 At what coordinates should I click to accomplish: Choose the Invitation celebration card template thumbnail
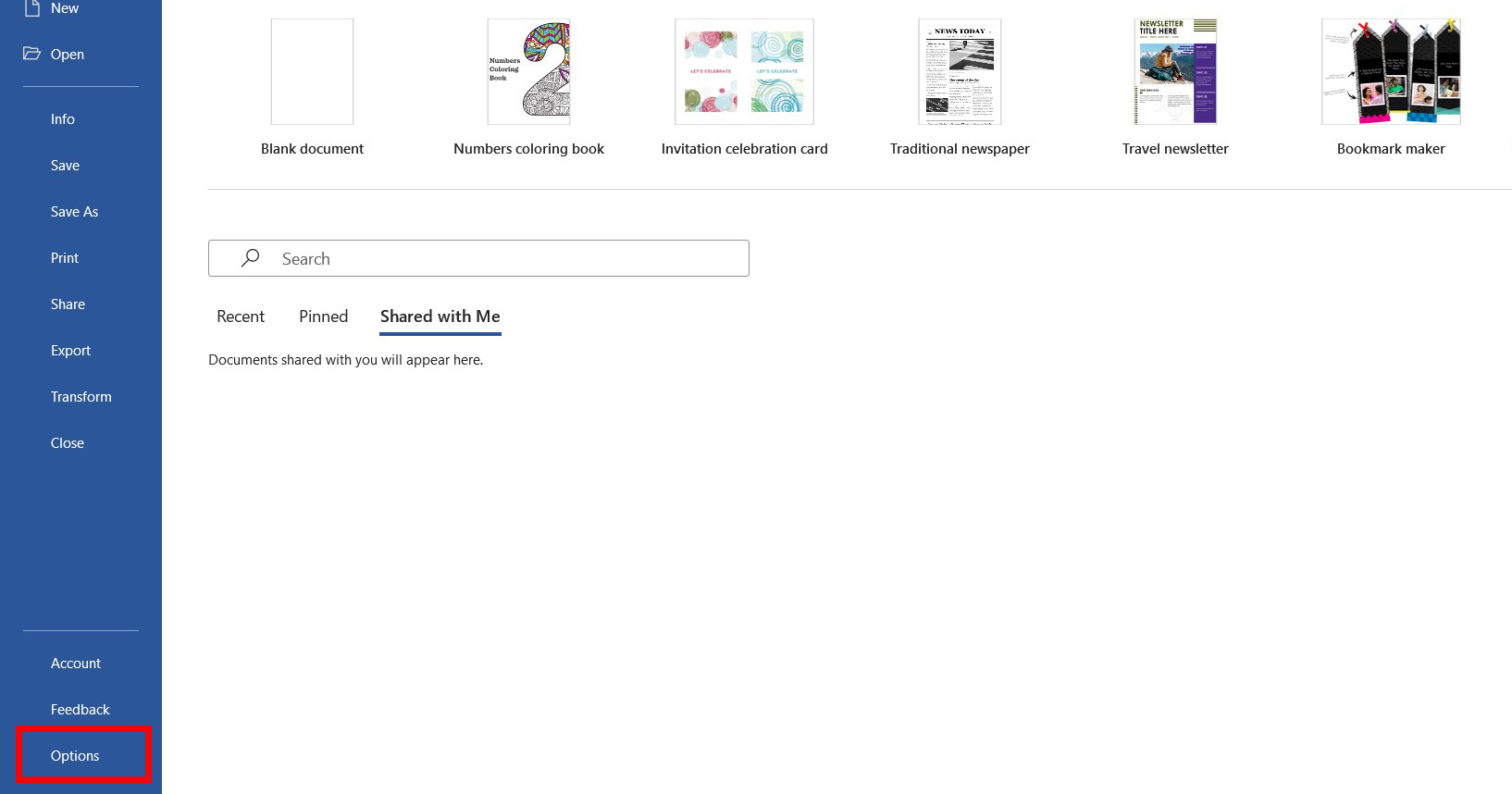point(744,71)
